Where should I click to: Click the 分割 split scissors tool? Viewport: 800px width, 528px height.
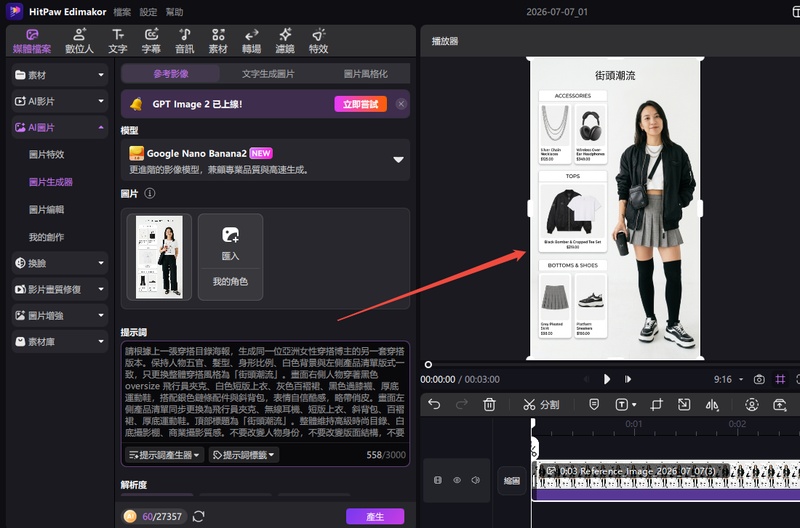541,405
